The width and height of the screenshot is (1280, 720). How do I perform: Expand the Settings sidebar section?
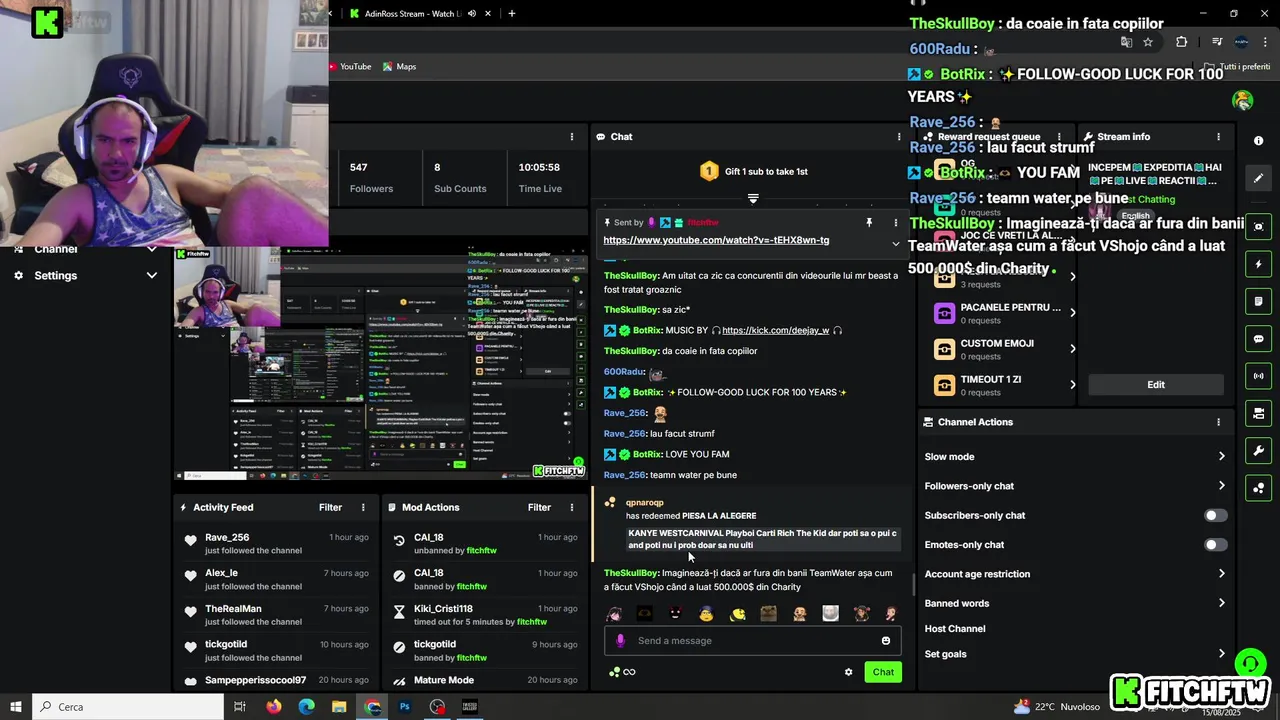(x=151, y=276)
